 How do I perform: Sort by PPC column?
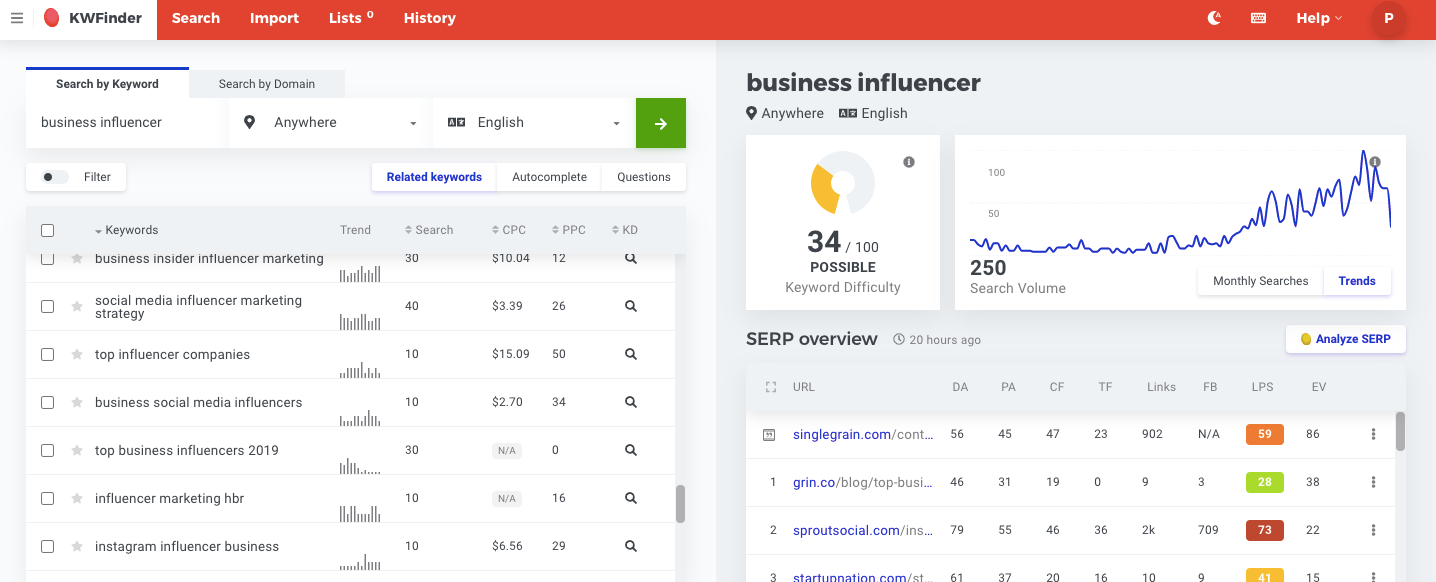569,230
